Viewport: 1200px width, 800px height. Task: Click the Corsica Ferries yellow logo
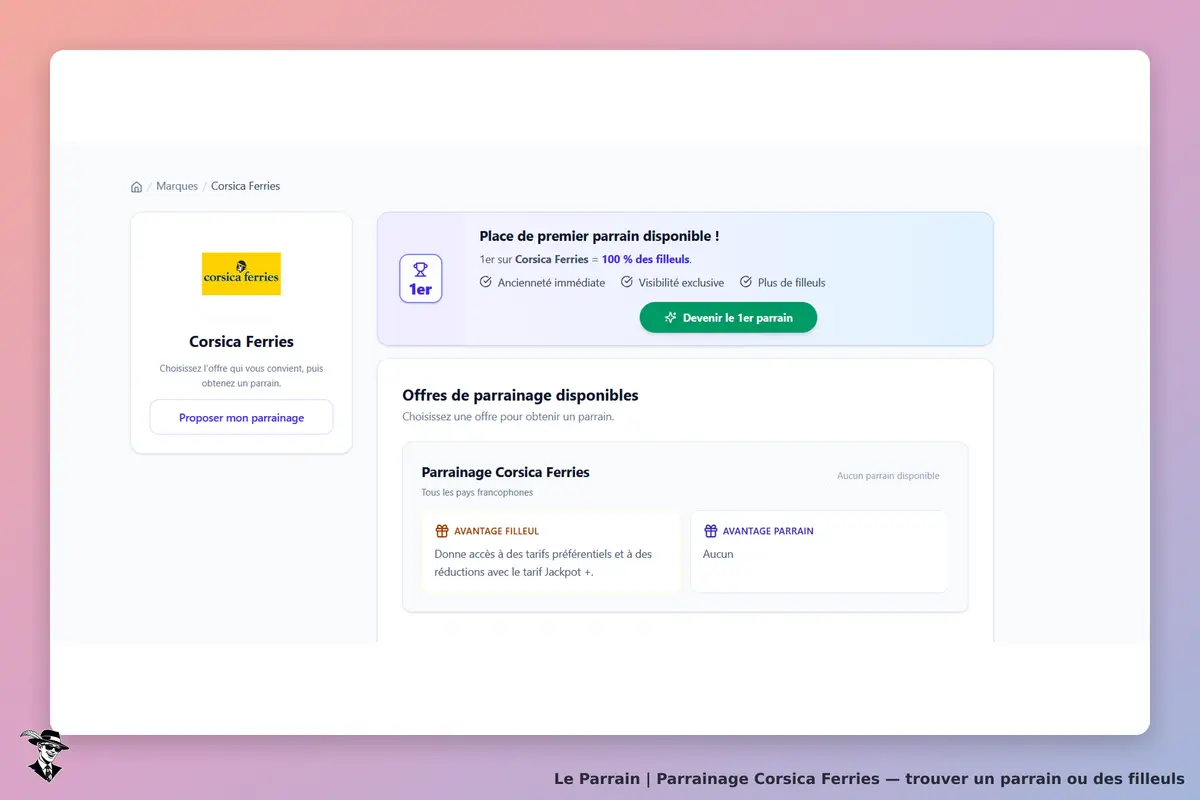click(x=241, y=273)
